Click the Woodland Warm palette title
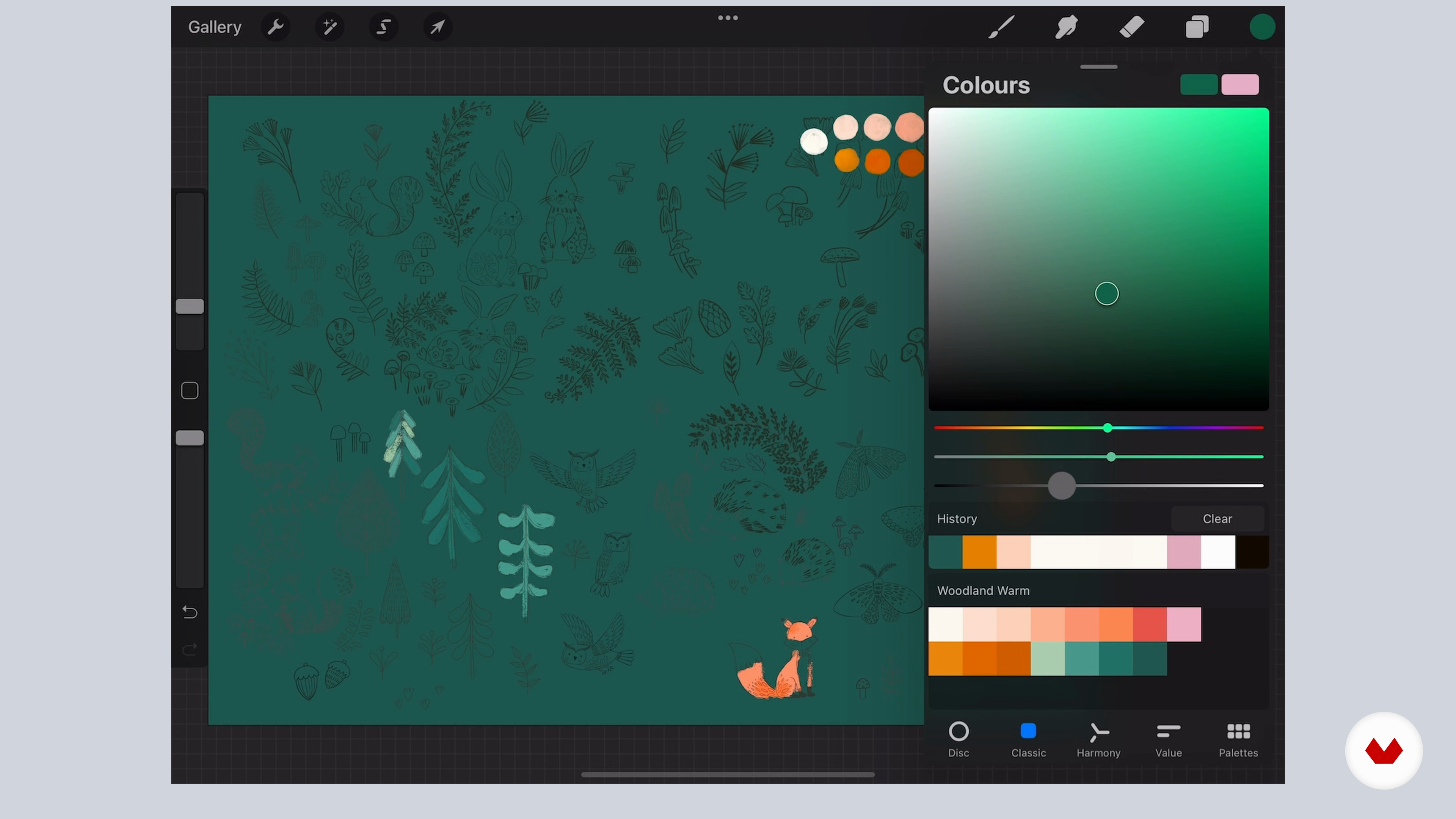 983,591
